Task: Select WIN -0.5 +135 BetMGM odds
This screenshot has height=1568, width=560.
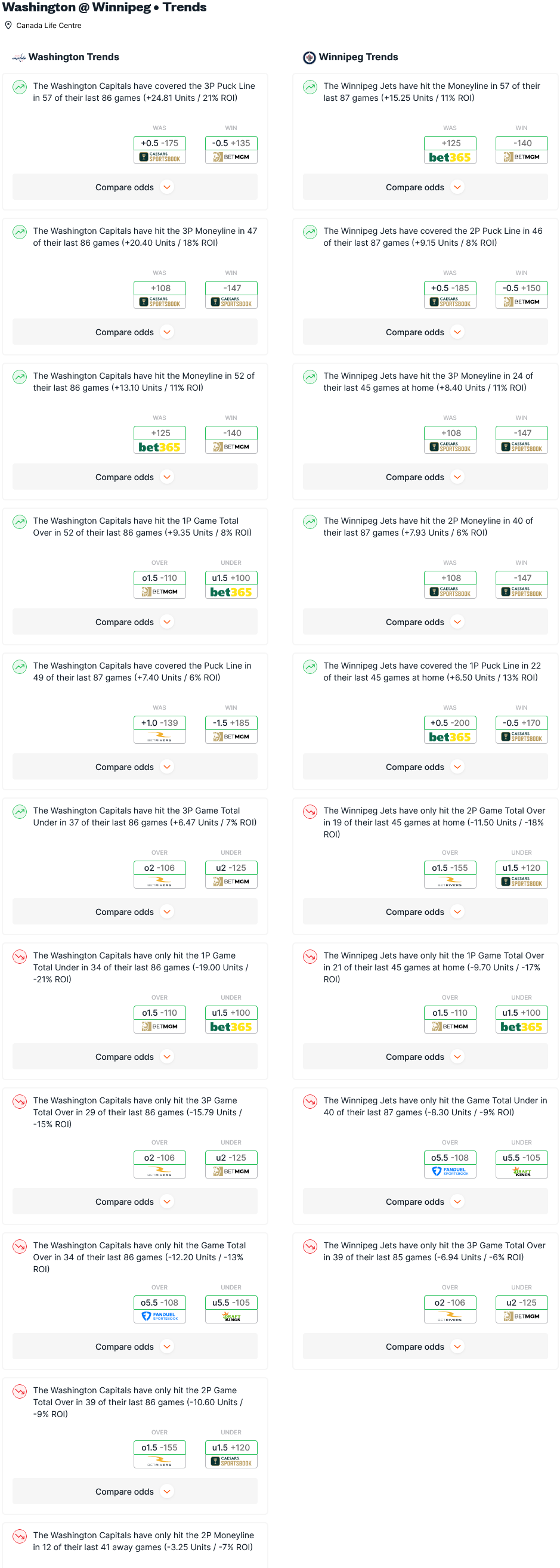Action: pos(231,149)
